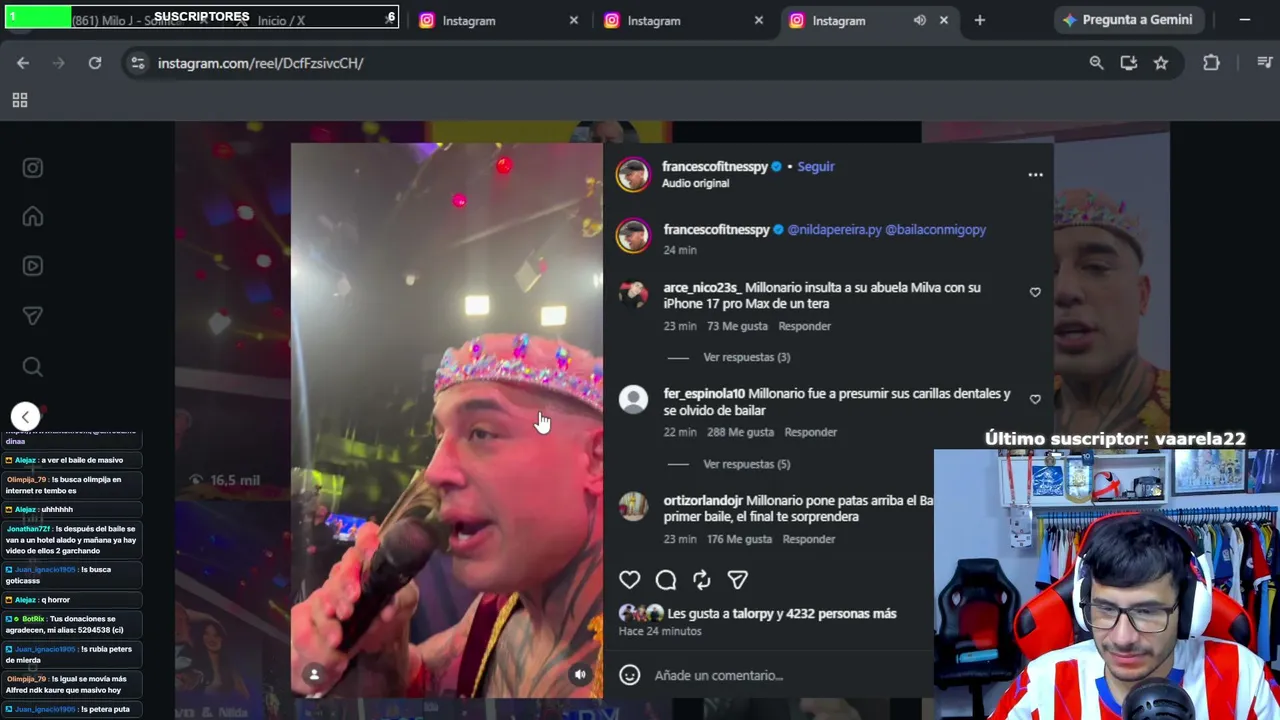Image resolution: width=1280 pixels, height=720 pixels.
Task: Expand Ver respuestas (3)
Action: [746, 357]
